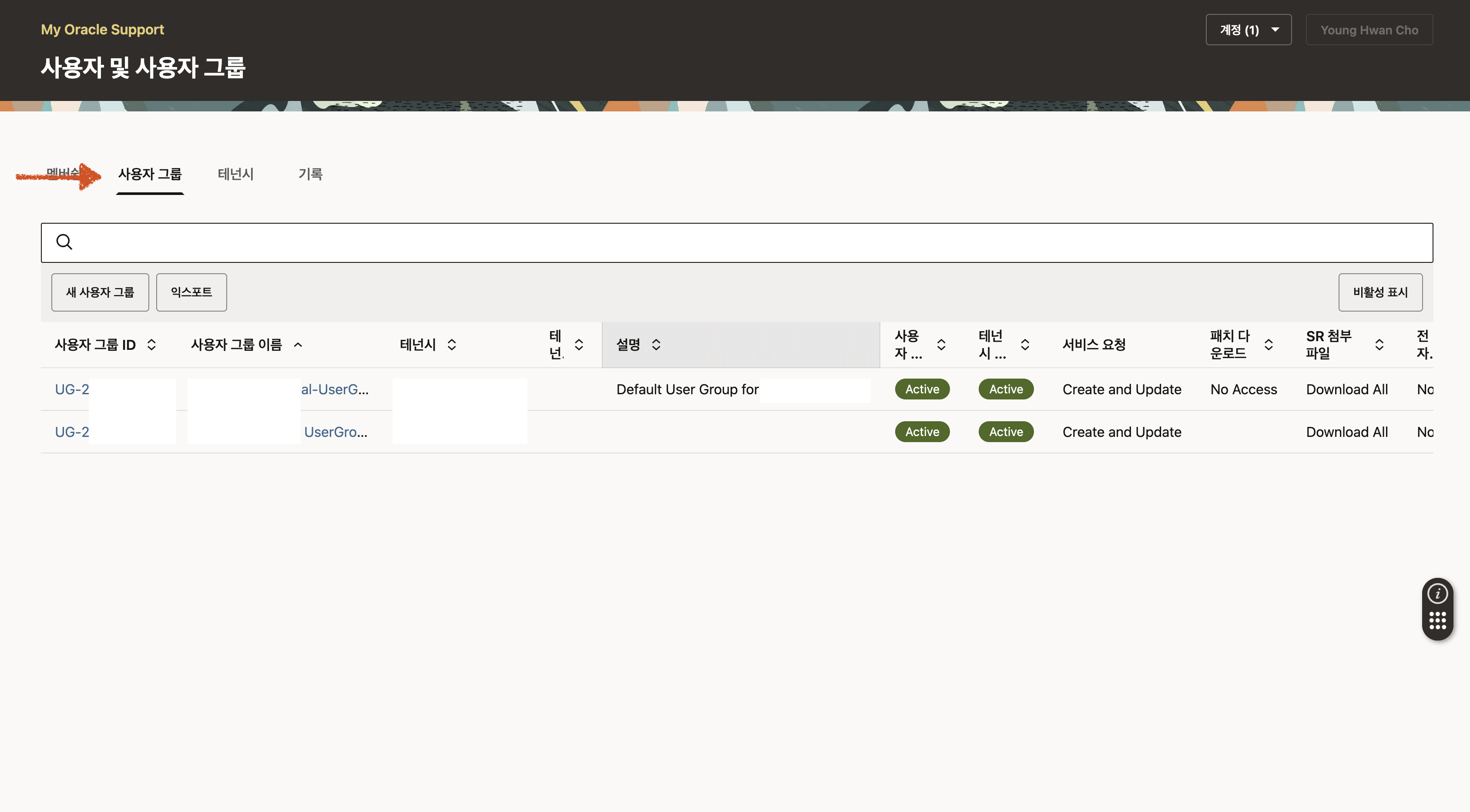This screenshot has width=1470, height=812.
Task: Switch to the 테넌시 tab
Action: coord(236,174)
